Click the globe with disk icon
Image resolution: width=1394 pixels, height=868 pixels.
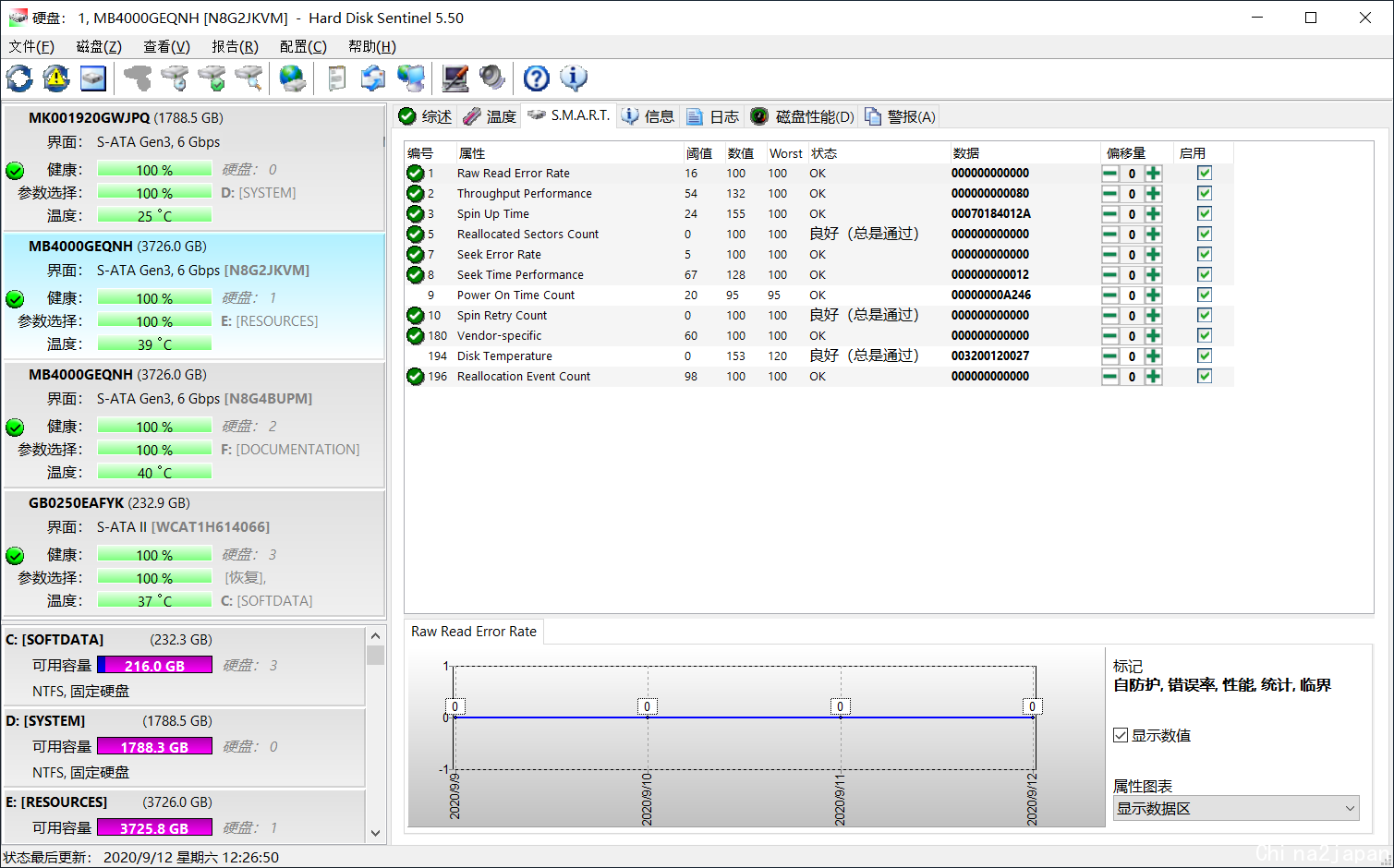(293, 78)
